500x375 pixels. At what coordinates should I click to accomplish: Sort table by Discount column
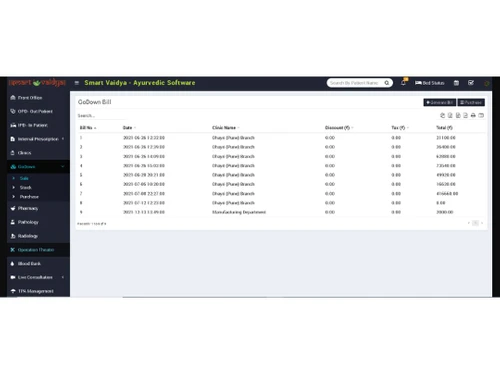(339, 128)
